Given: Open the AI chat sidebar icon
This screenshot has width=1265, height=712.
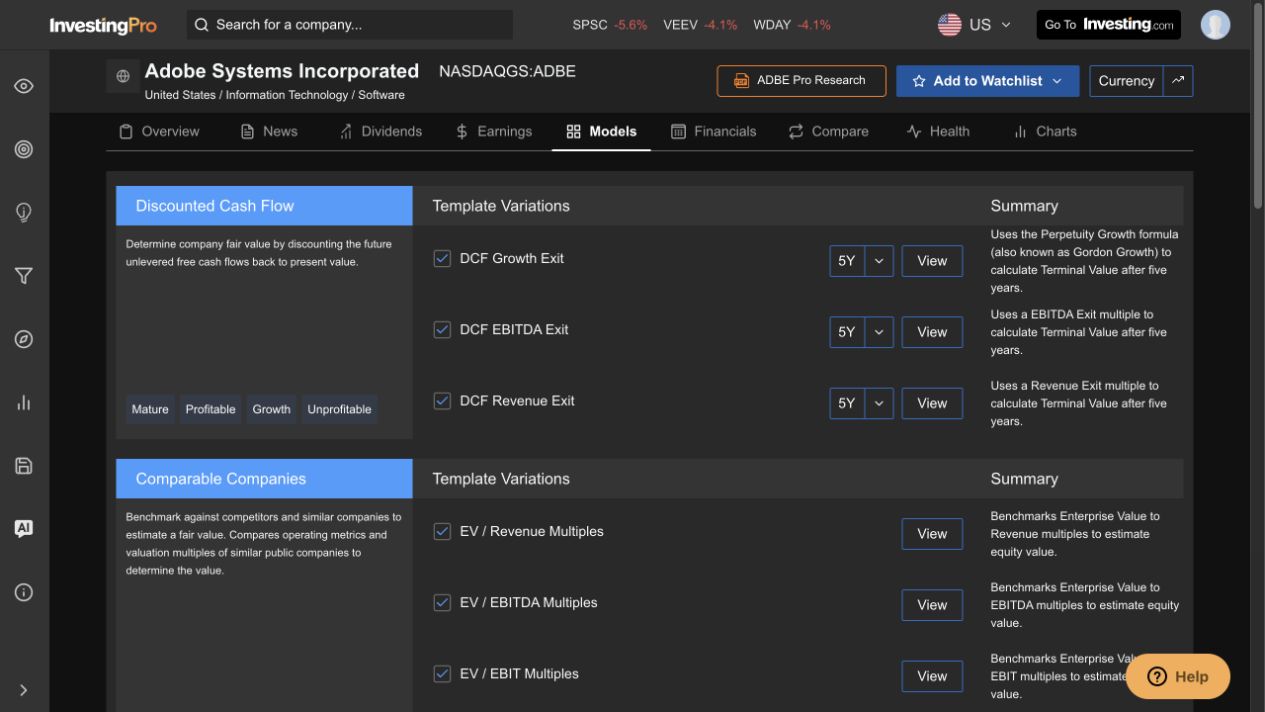Looking at the screenshot, I should pyautogui.click(x=24, y=528).
